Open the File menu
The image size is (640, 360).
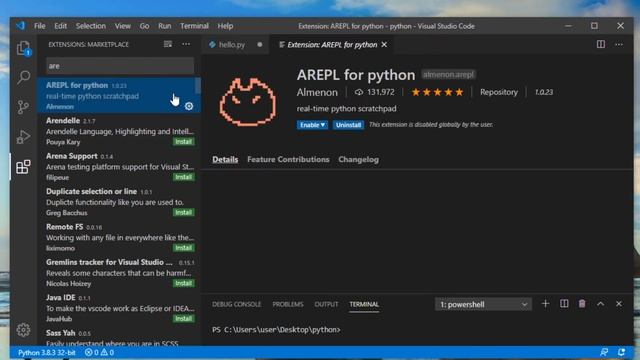[40, 26]
